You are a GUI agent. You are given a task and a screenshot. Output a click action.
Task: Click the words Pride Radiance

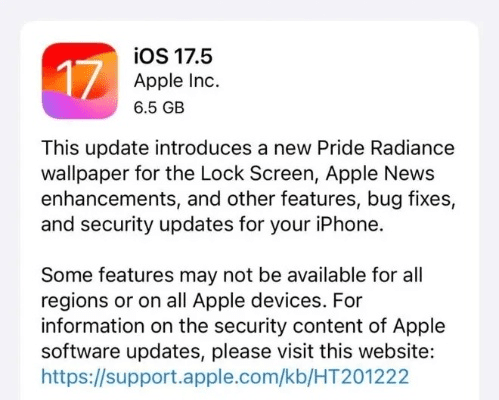pos(386,148)
